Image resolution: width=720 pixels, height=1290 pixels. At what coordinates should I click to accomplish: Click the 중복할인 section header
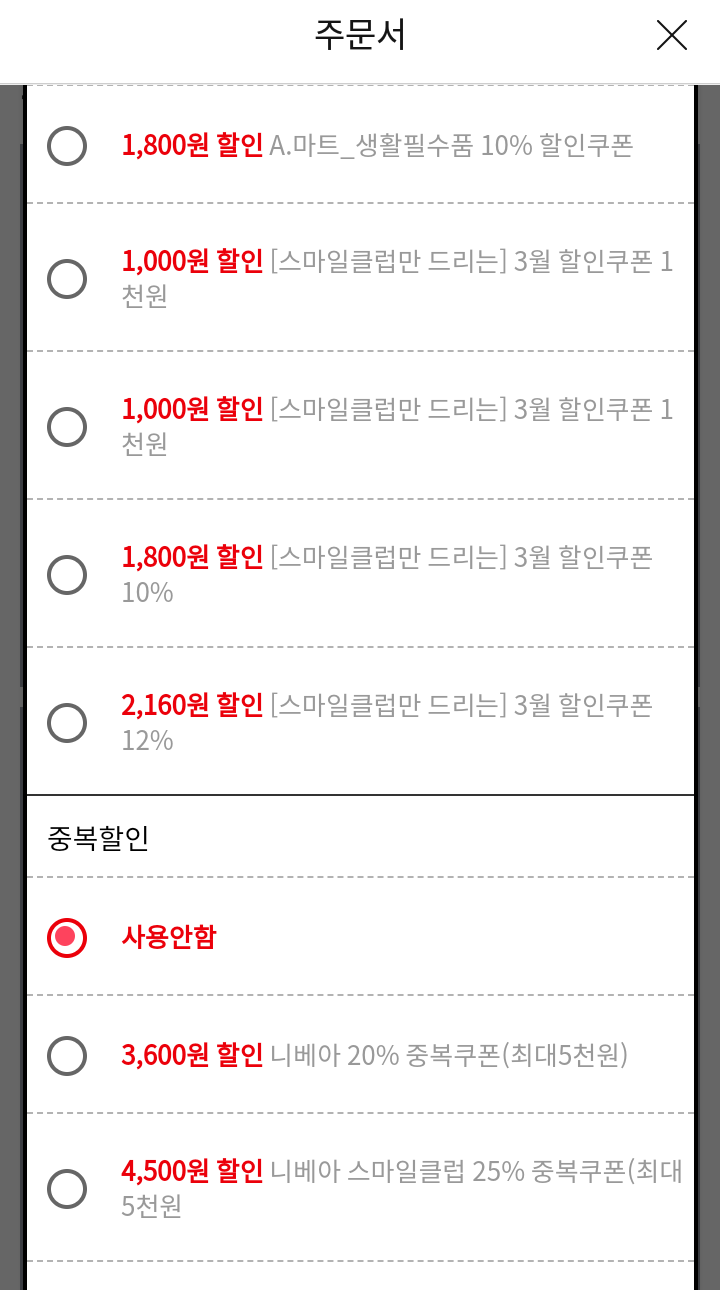click(x=98, y=838)
